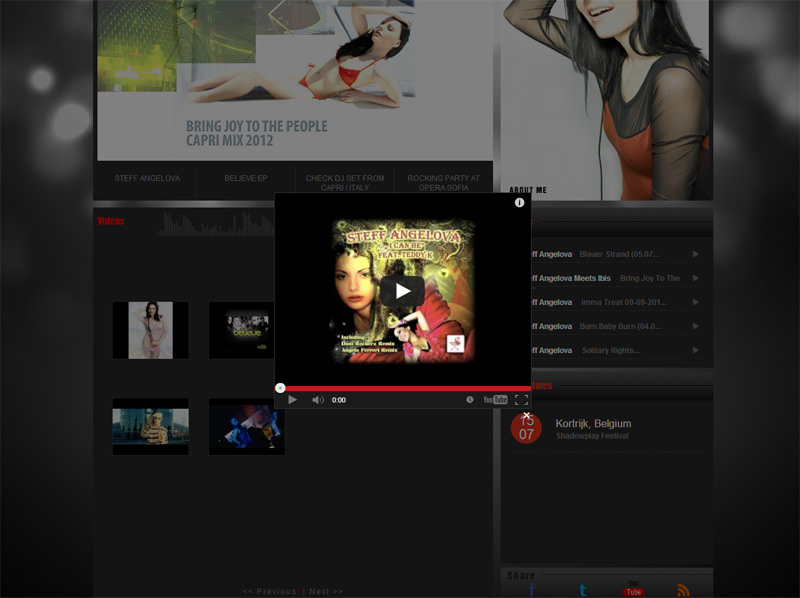Screen dimensions: 800x598
Task: Select ROCKING PARTY AT OPERA SOFIA tab
Action: click(443, 183)
